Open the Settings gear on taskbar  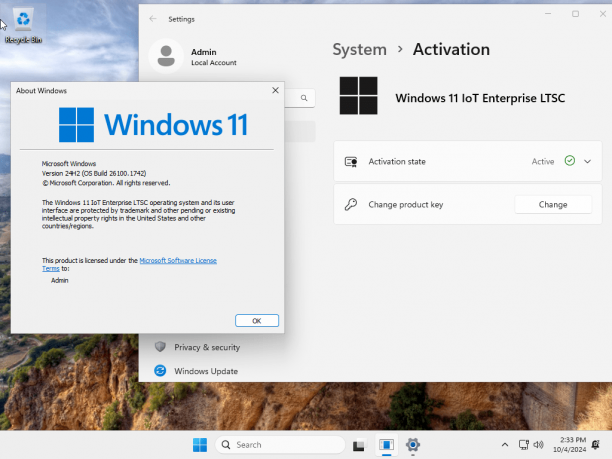[x=413, y=445]
